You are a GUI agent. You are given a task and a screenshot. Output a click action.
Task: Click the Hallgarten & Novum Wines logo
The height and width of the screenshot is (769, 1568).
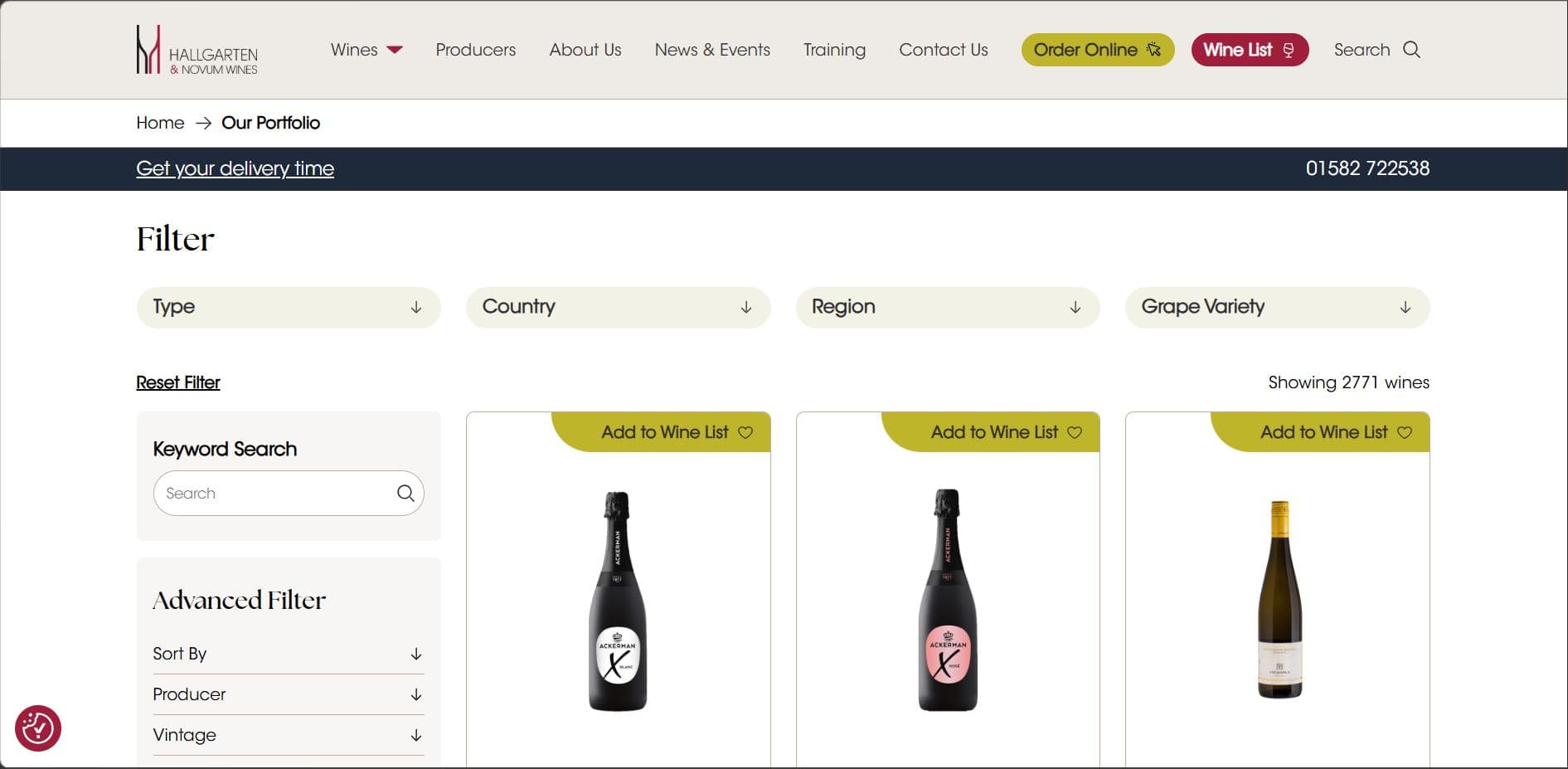tap(197, 50)
